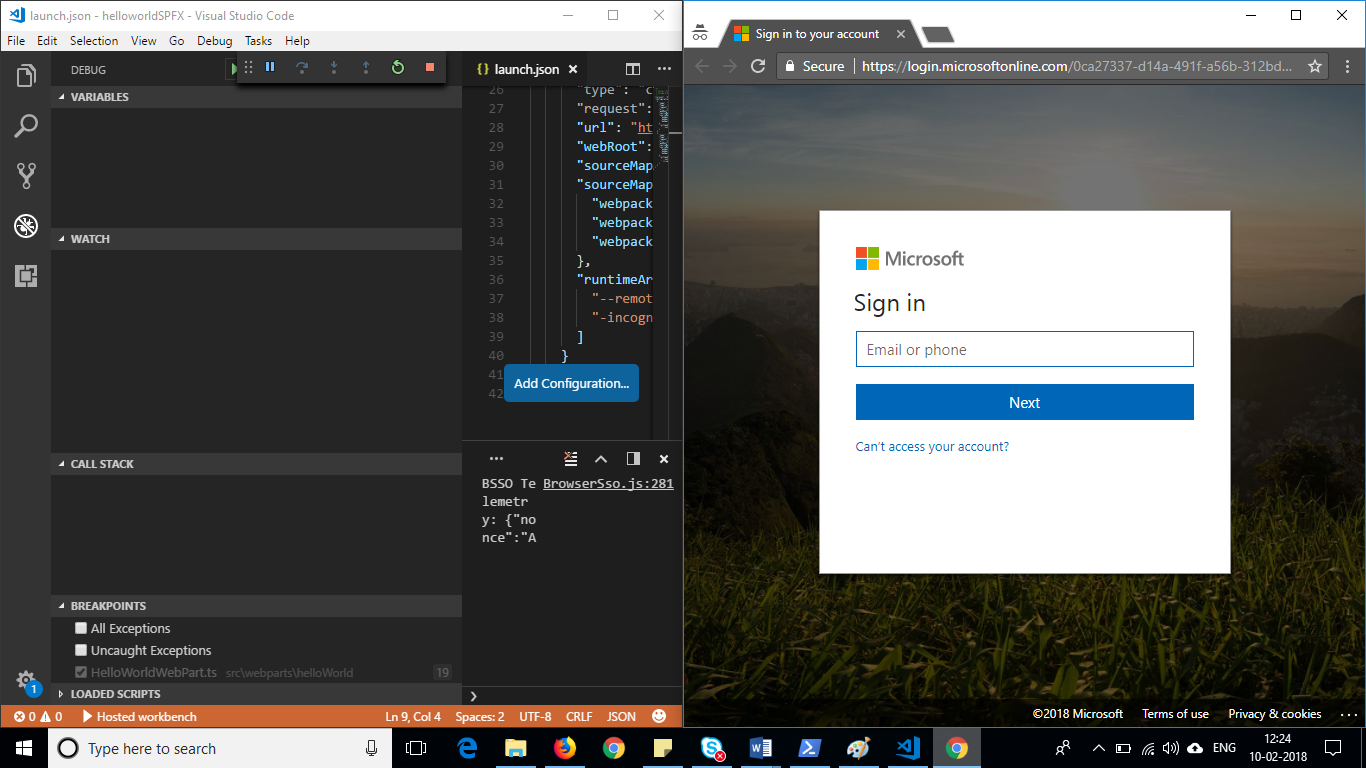Open the Source Control view
Screen dimensions: 1366x768
click(26, 176)
